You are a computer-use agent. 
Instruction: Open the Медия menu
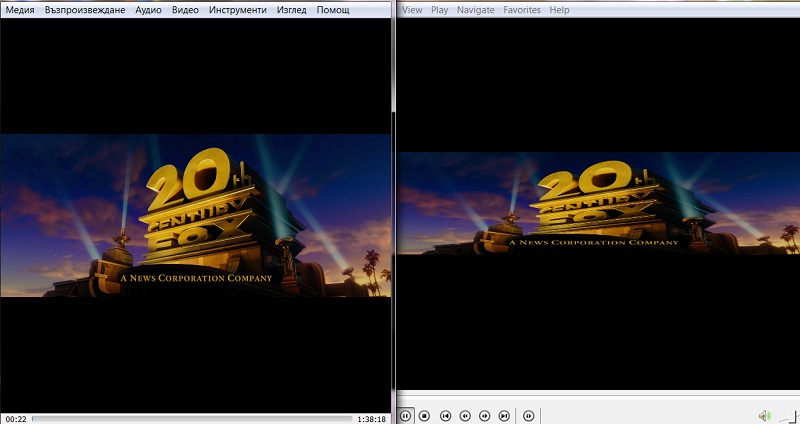[x=20, y=9]
